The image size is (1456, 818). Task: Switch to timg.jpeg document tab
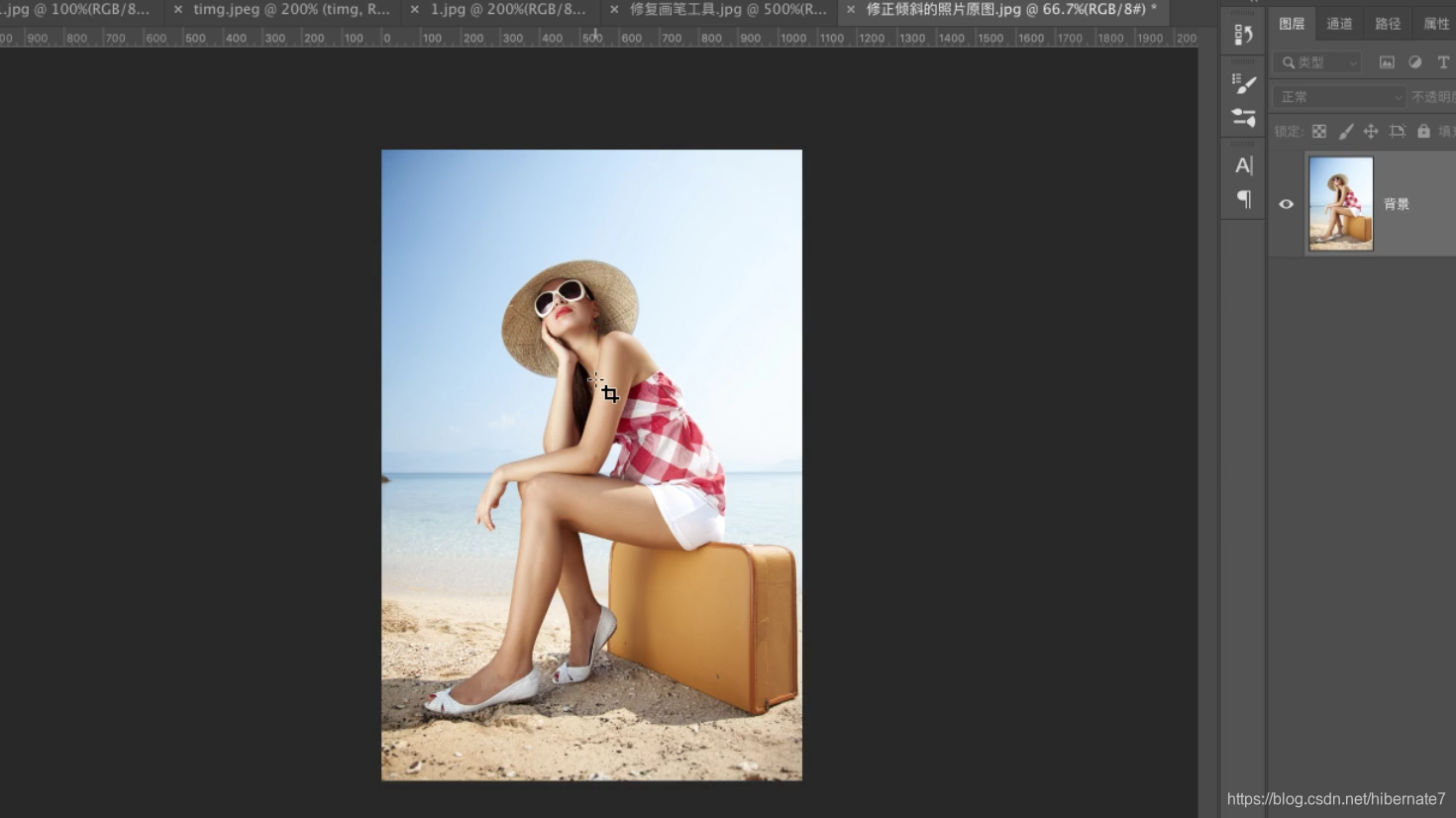pos(291,9)
